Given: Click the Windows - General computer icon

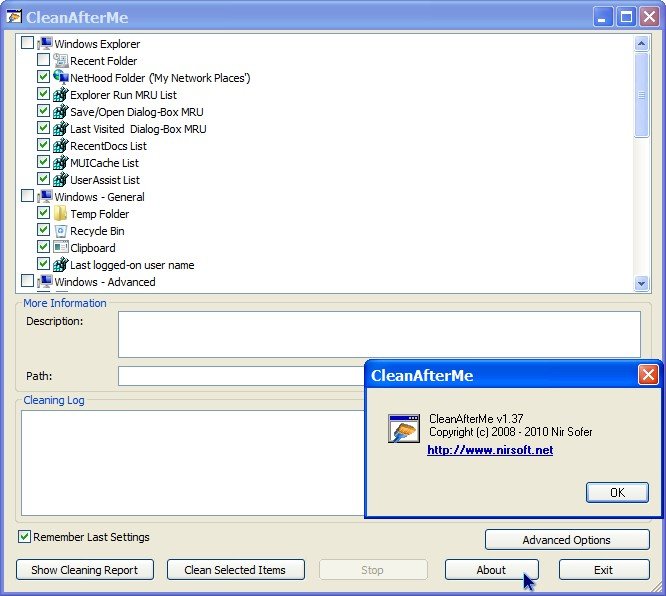Looking at the screenshot, I should click(x=44, y=196).
